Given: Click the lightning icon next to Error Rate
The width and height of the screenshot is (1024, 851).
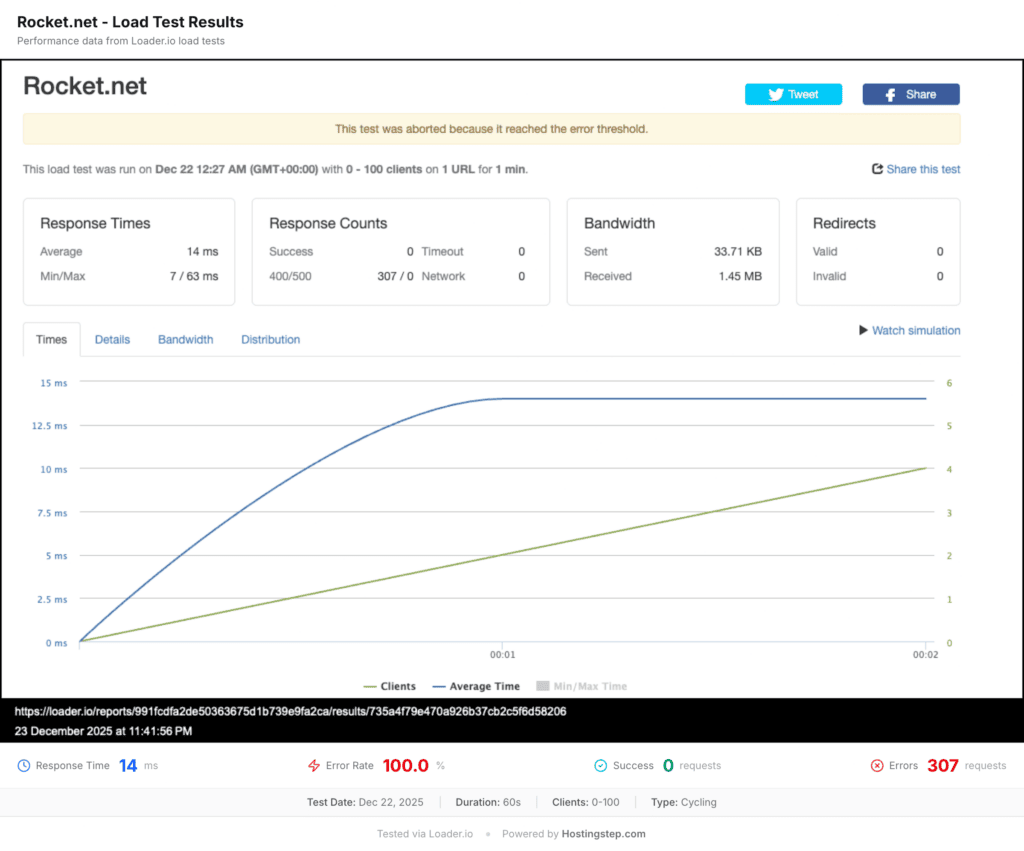Looking at the screenshot, I should (315, 766).
